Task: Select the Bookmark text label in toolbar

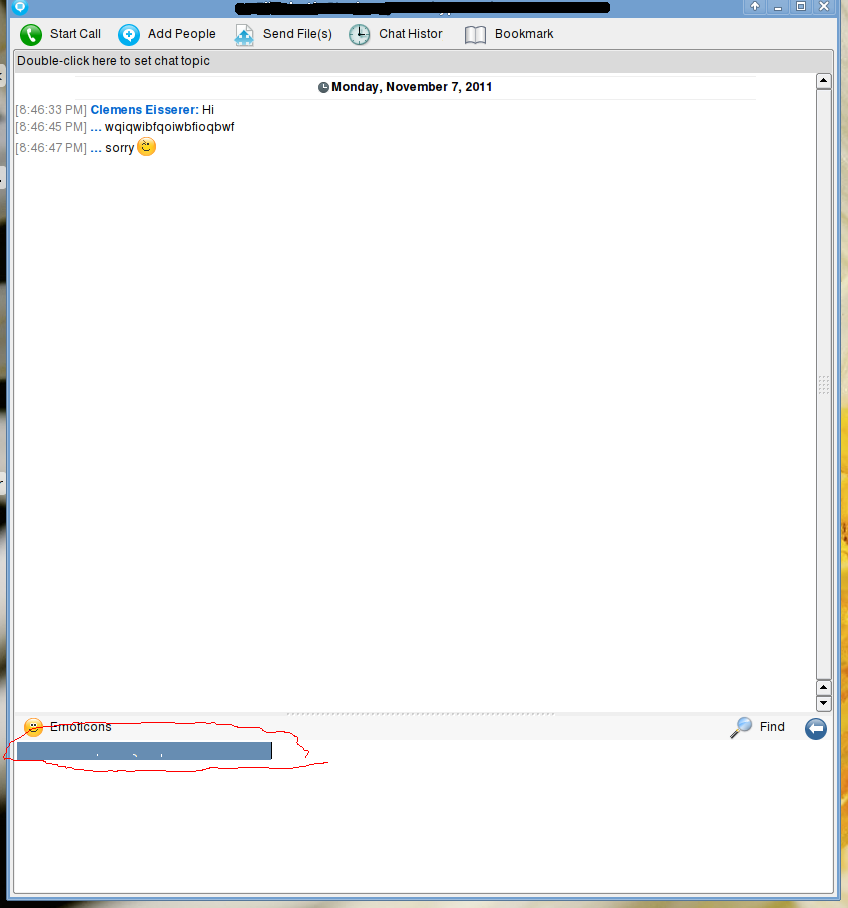Action: [x=524, y=34]
